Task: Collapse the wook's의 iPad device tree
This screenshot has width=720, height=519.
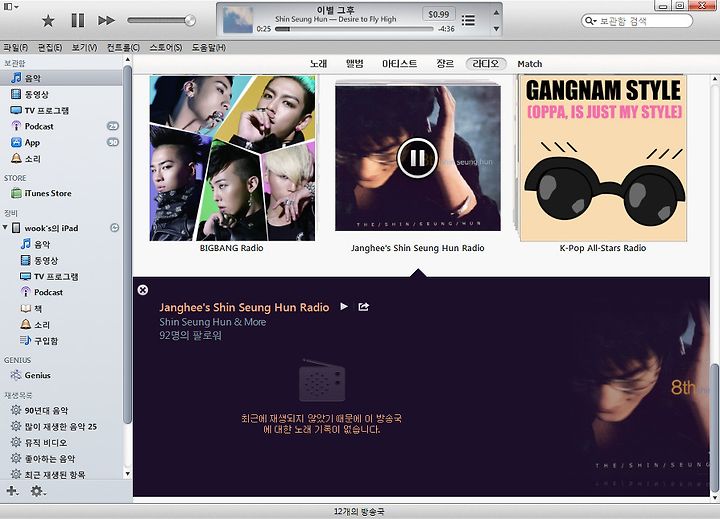Action: coord(6,227)
